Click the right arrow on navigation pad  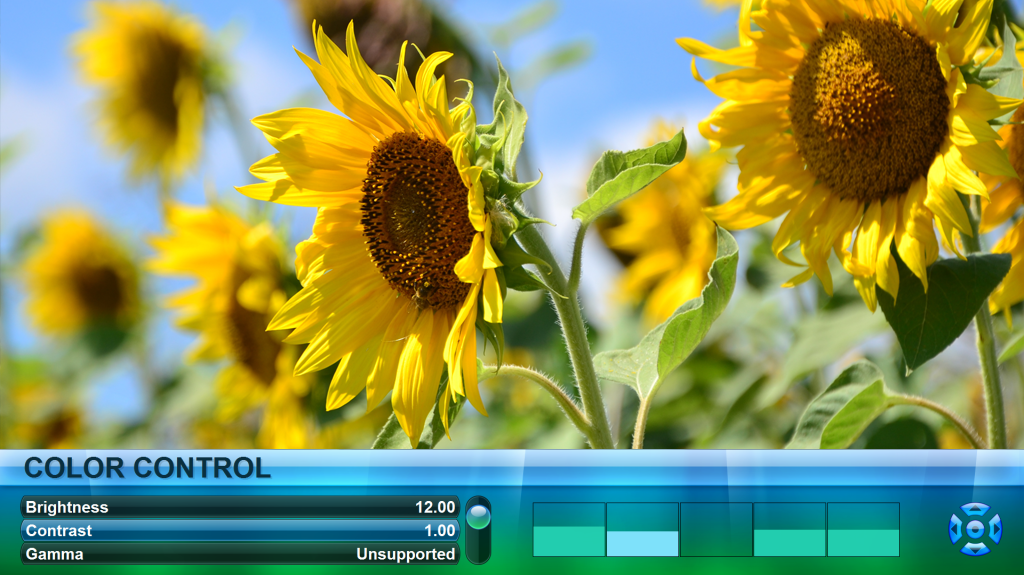click(x=996, y=529)
